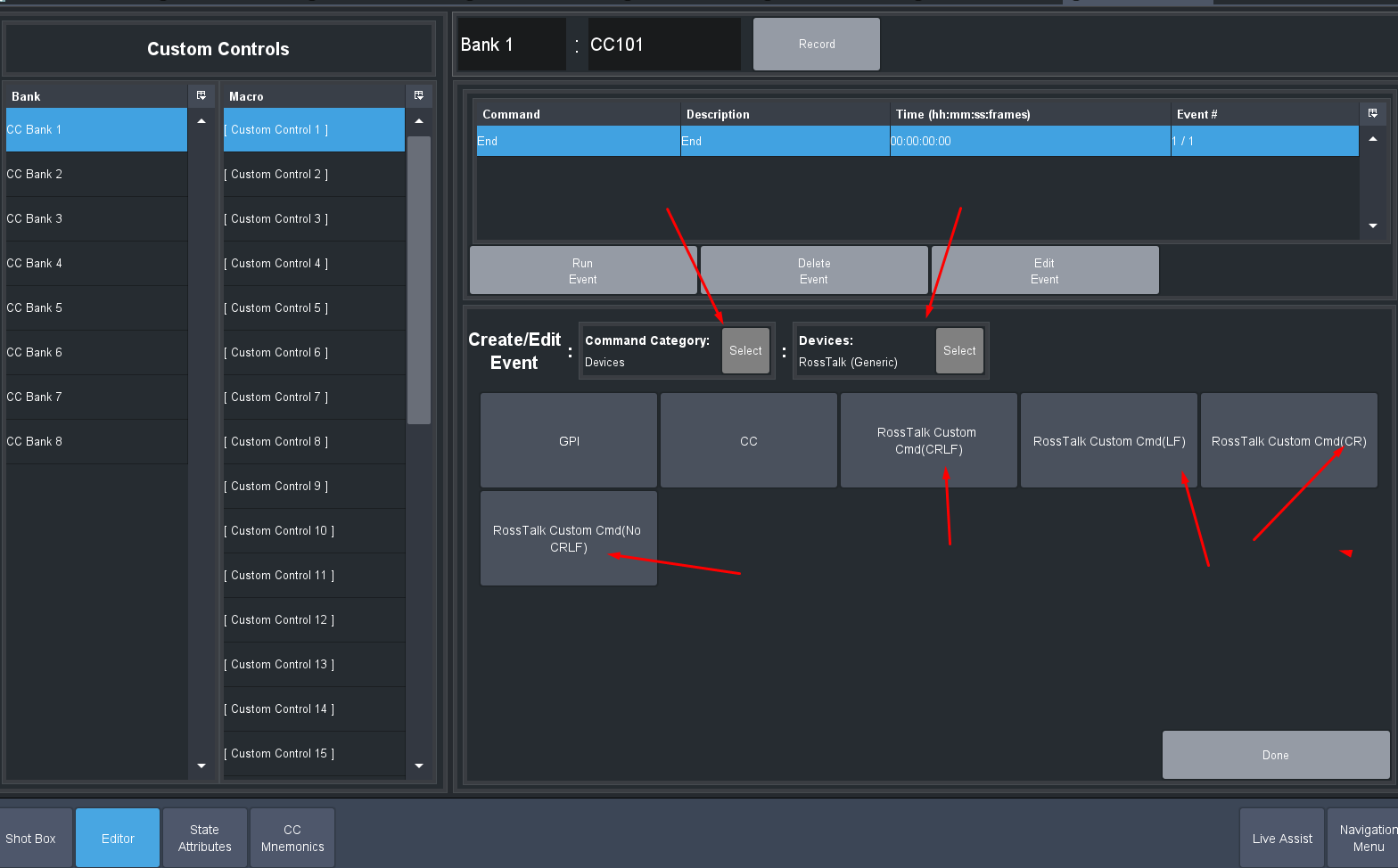
Task: Open the Live Assist menu
Action: (1282, 839)
